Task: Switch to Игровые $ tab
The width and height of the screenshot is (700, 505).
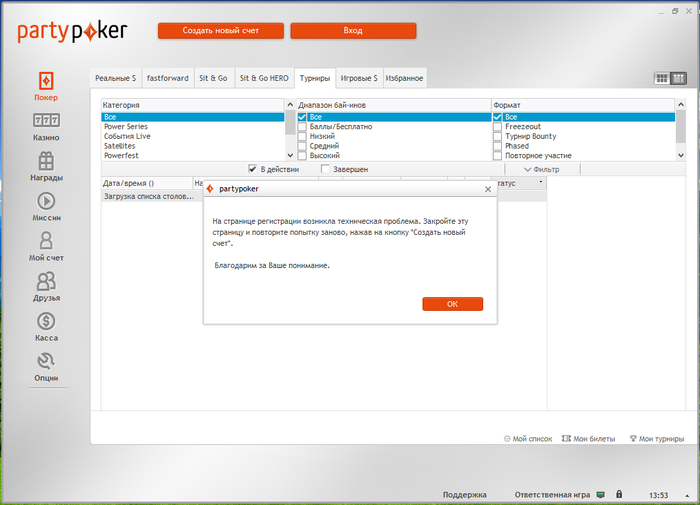Action: tap(359, 78)
